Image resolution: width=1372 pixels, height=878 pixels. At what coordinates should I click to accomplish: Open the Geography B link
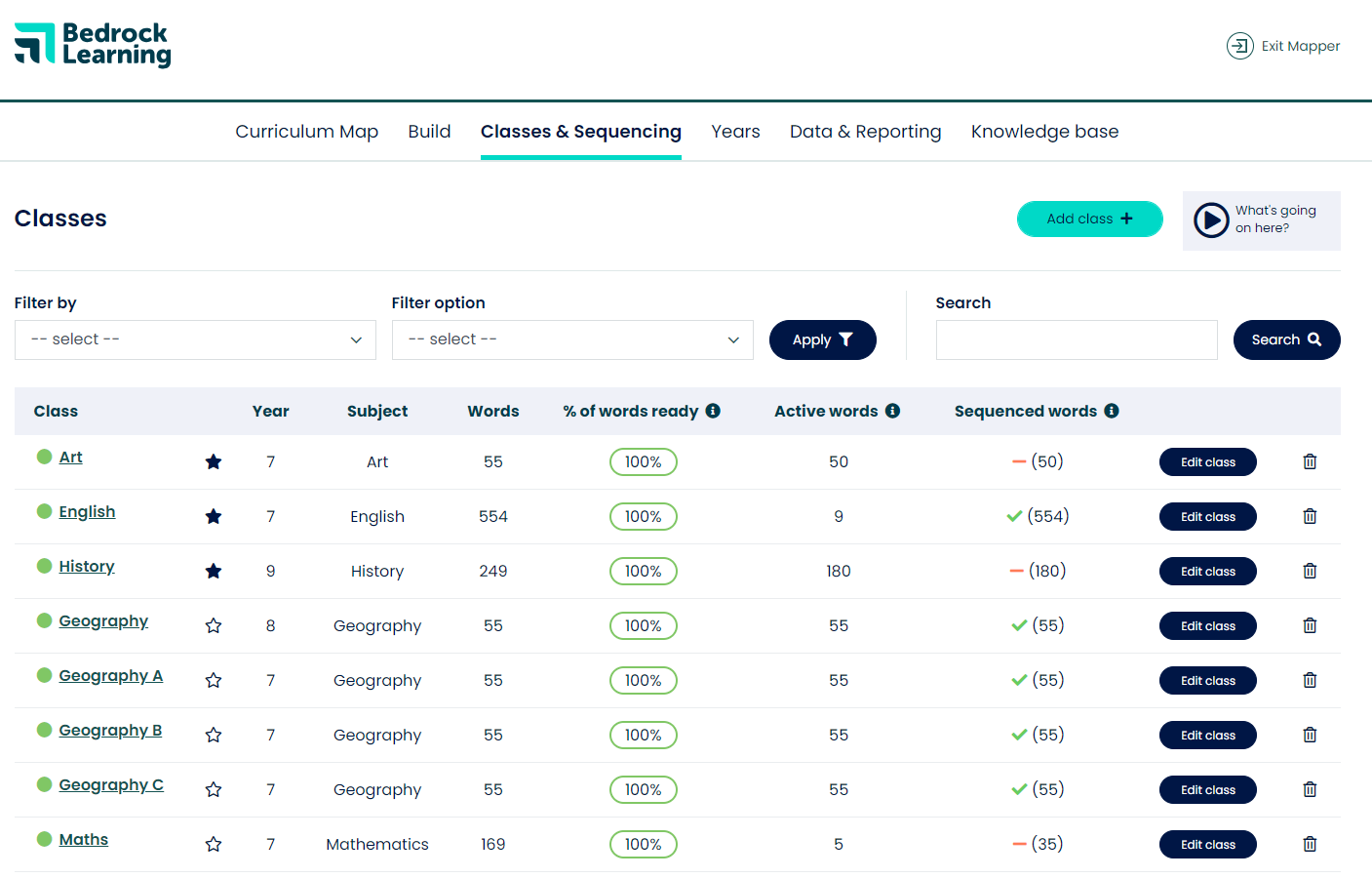click(110, 730)
